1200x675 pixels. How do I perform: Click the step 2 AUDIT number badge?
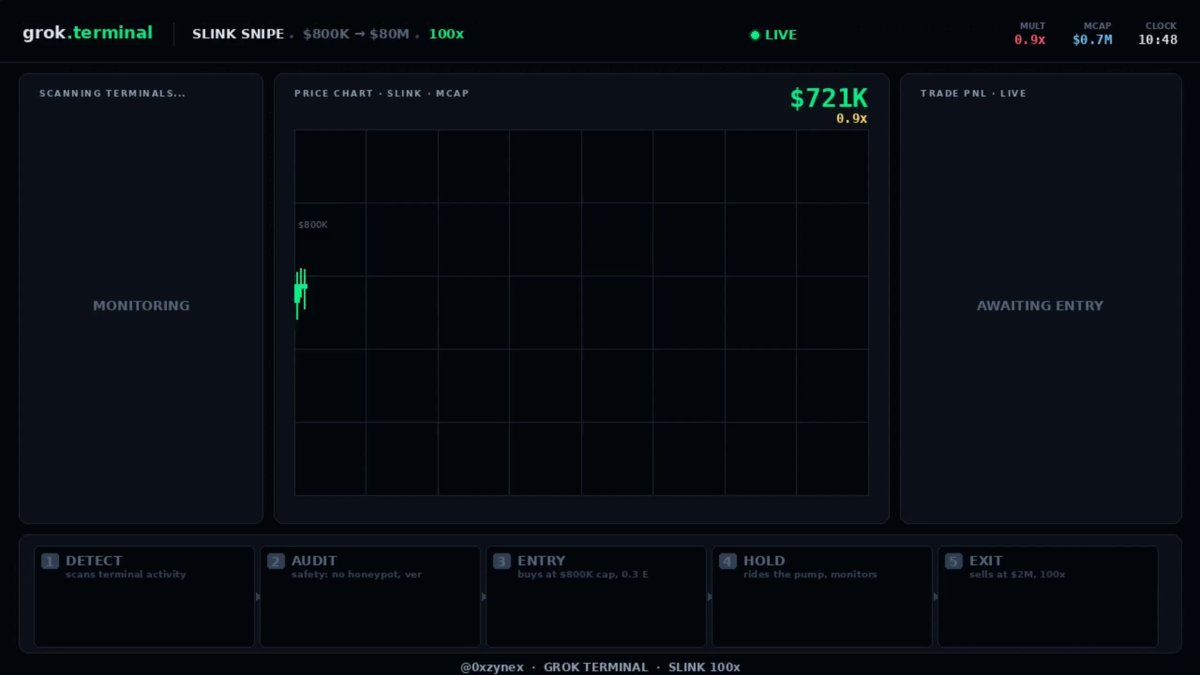pos(276,561)
